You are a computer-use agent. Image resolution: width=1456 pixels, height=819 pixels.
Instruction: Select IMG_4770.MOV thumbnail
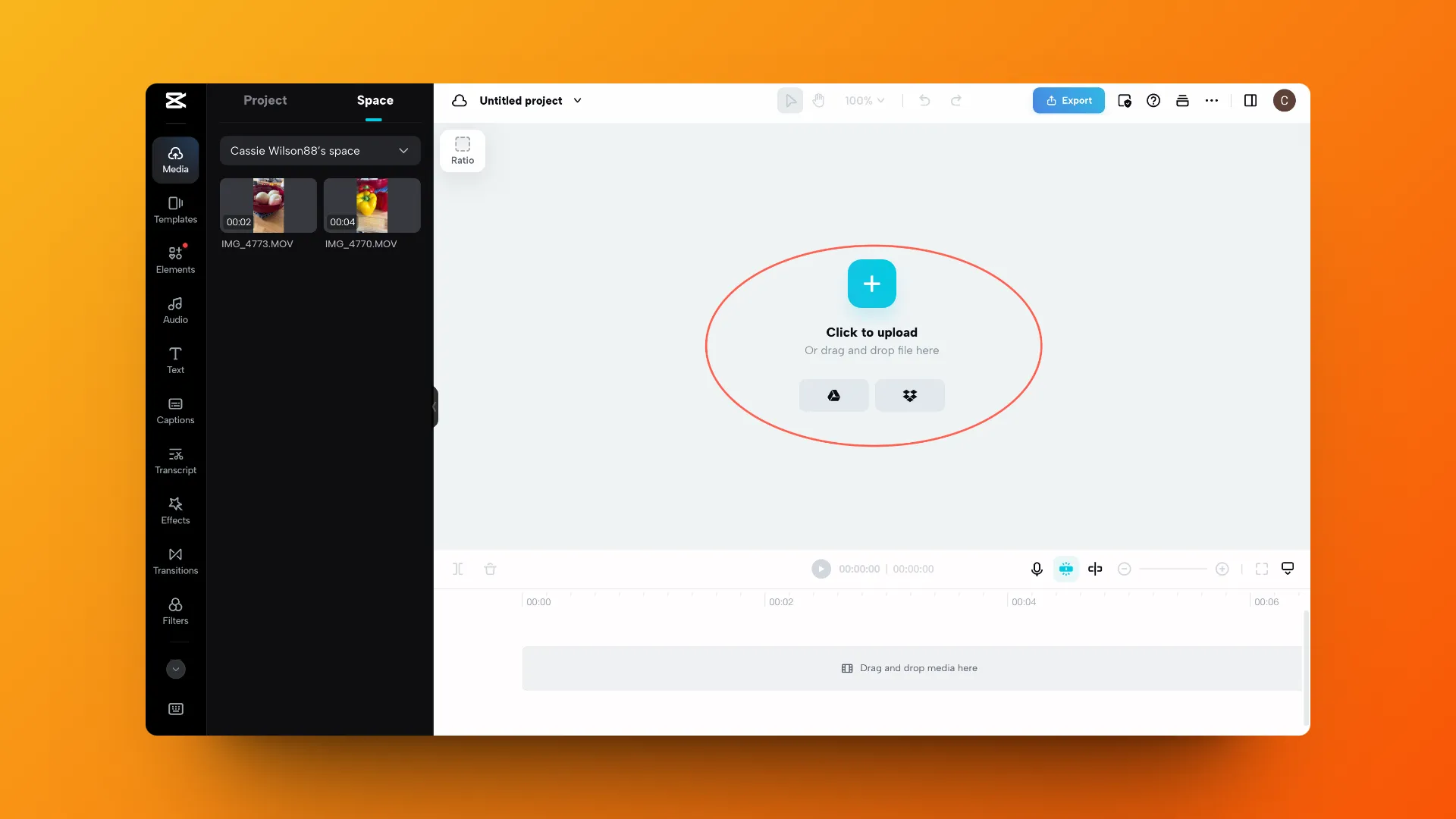tap(372, 206)
